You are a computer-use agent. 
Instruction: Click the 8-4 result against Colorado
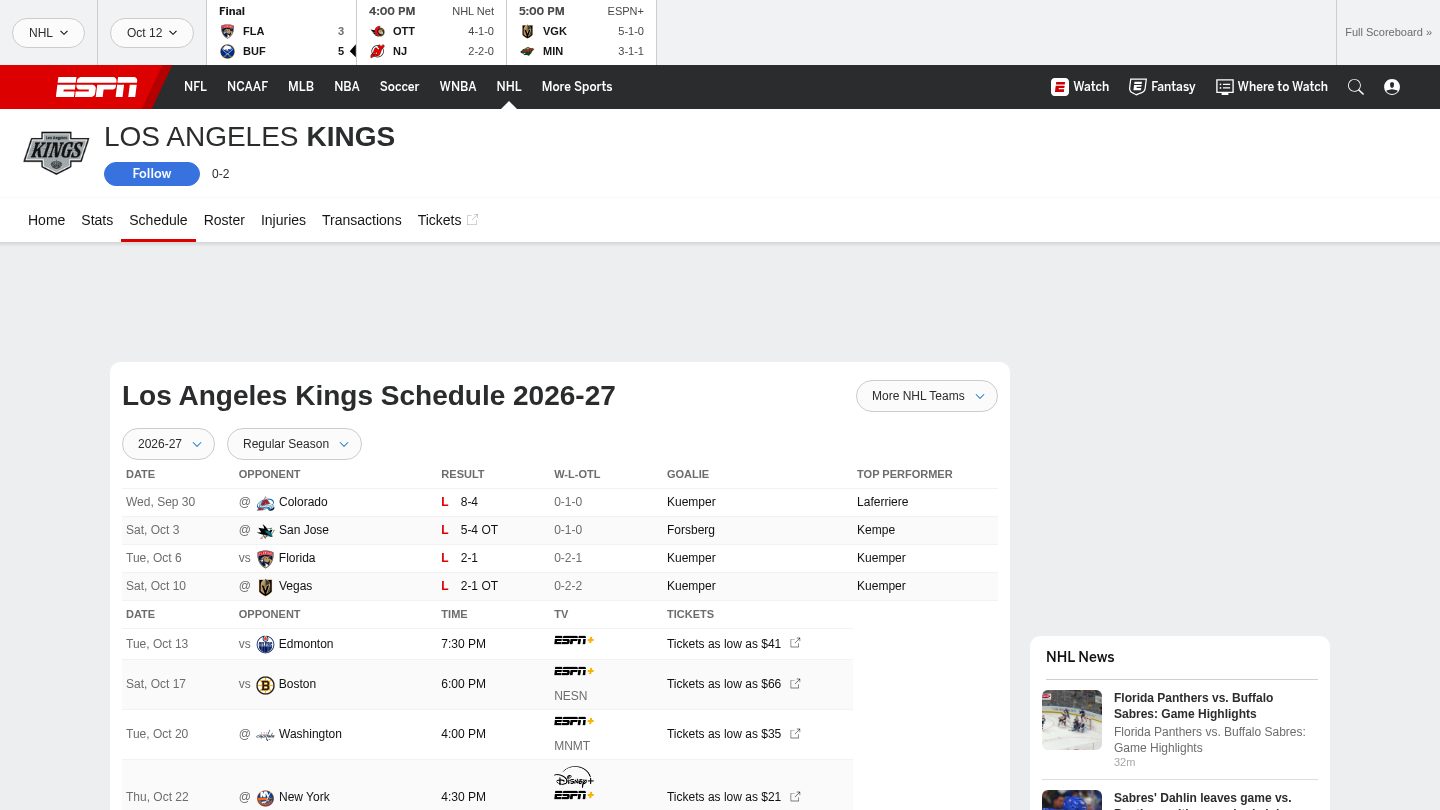click(469, 502)
